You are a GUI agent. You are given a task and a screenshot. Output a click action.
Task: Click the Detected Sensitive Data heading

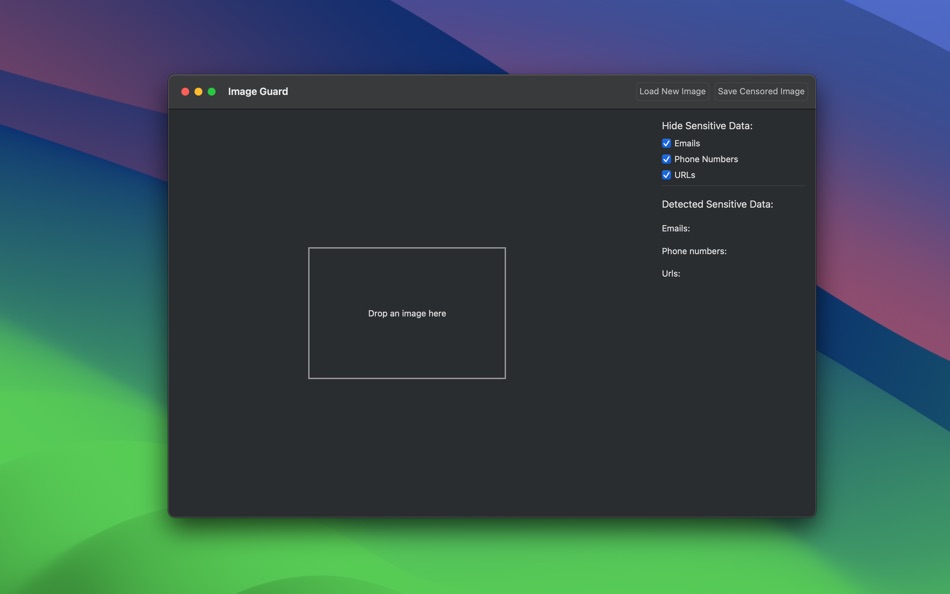pyautogui.click(x=719, y=203)
